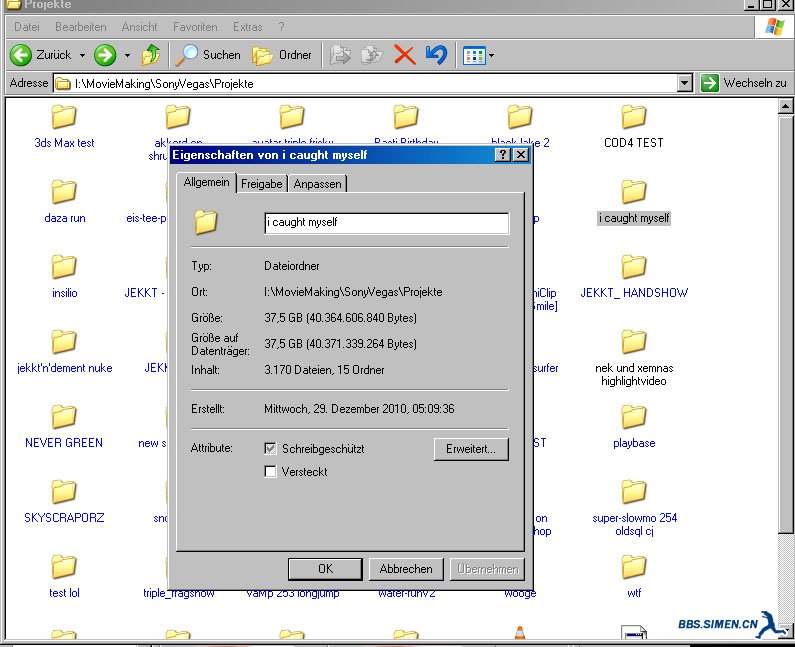Open the Extras menu
Image resolution: width=795 pixels, height=647 pixels.
click(247, 27)
